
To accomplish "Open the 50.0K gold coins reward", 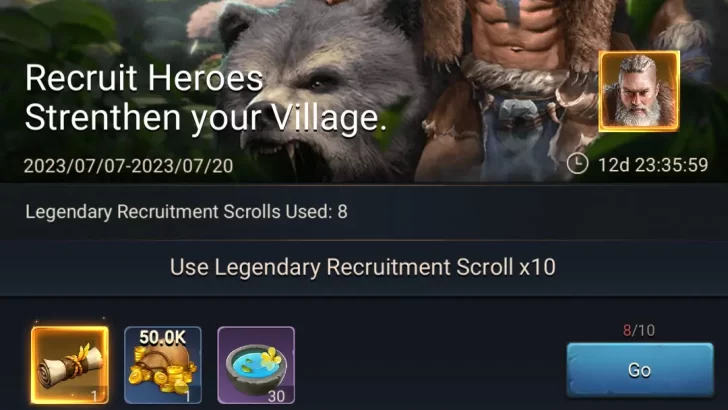I will pos(163,365).
